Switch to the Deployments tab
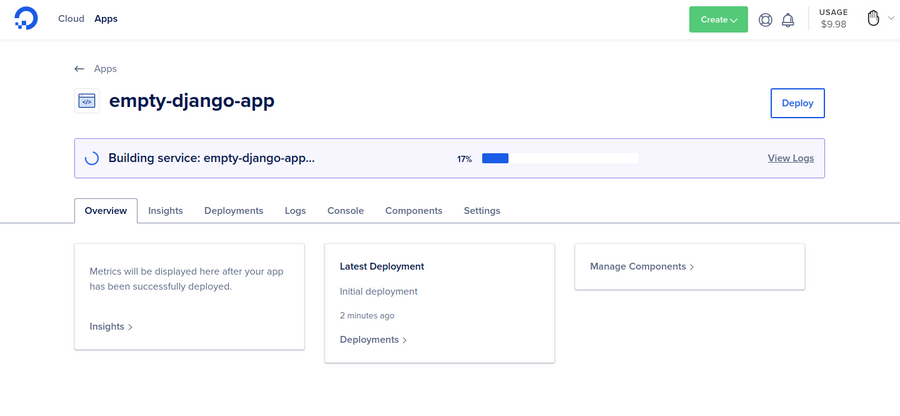Image resolution: width=900 pixels, height=416 pixels. [234, 211]
